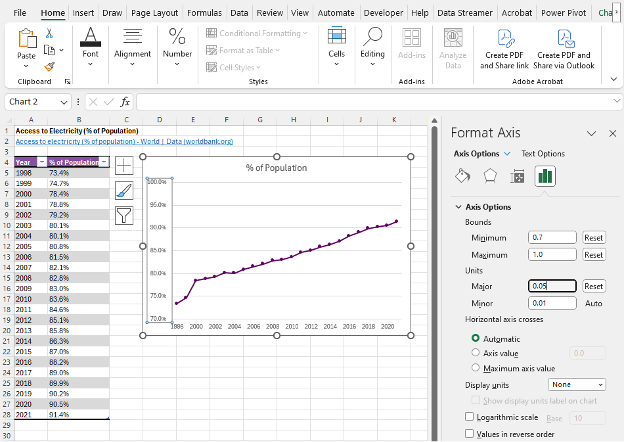Image resolution: width=624 pixels, height=442 pixels.
Task: Click the Maximum bound input field
Action: 552,255
